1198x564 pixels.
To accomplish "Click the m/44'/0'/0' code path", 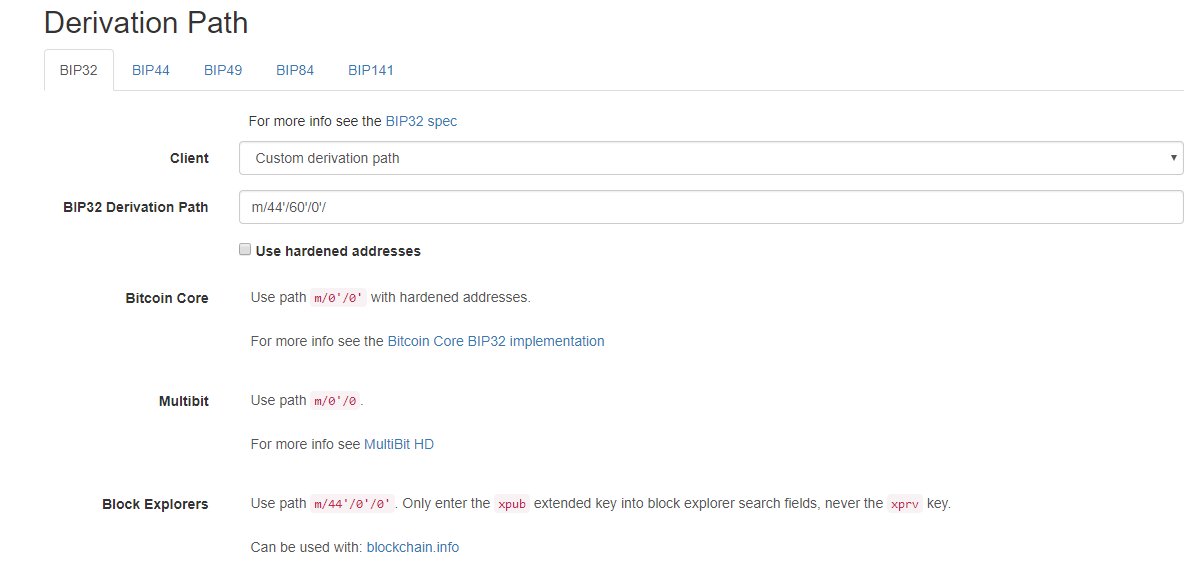I will 353,504.
